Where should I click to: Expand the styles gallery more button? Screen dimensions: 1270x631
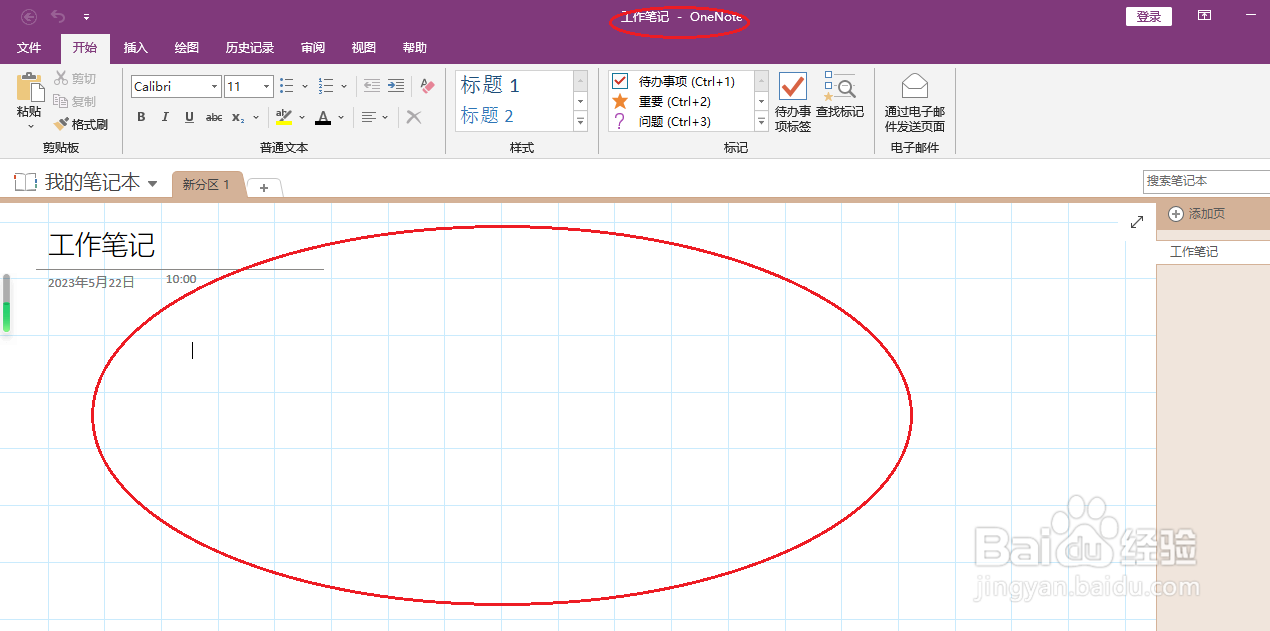(x=580, y=122)
